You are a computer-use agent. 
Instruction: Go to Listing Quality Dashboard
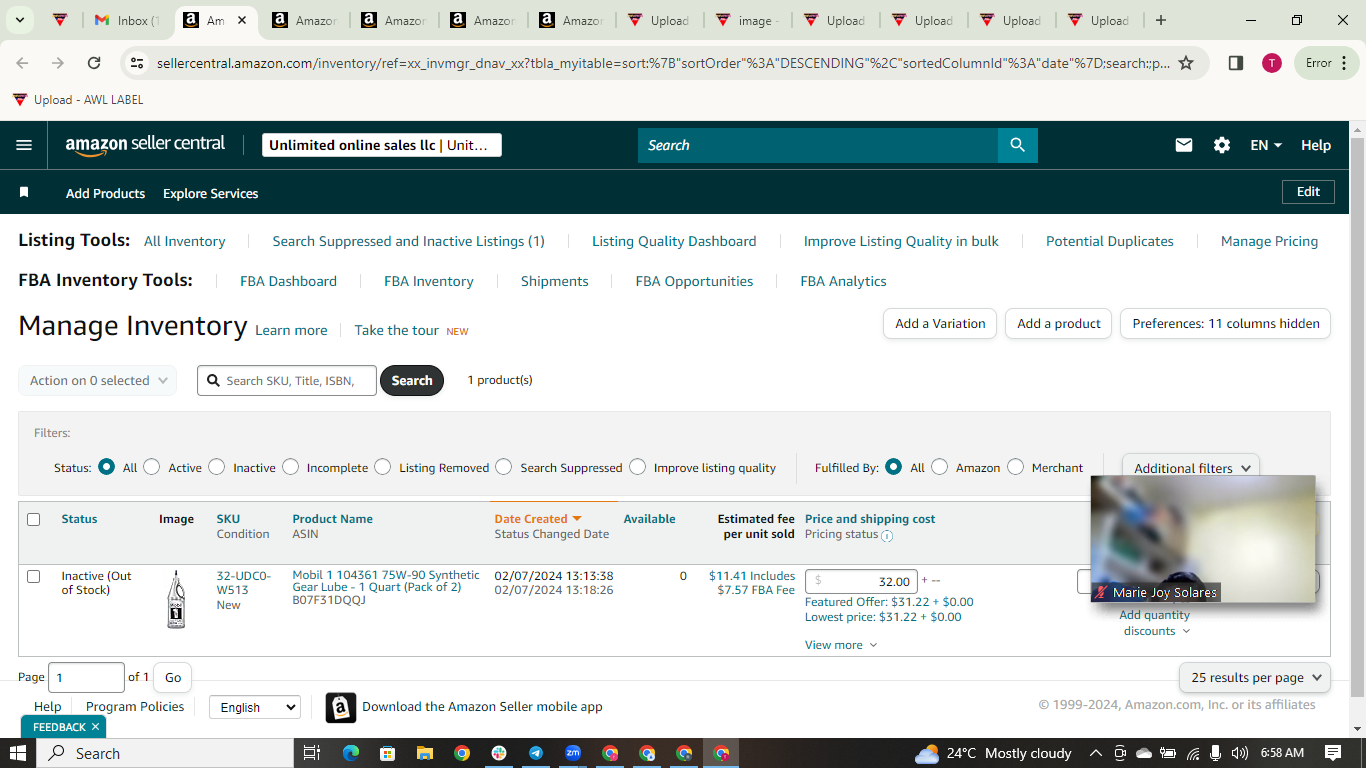pos(674,241)
